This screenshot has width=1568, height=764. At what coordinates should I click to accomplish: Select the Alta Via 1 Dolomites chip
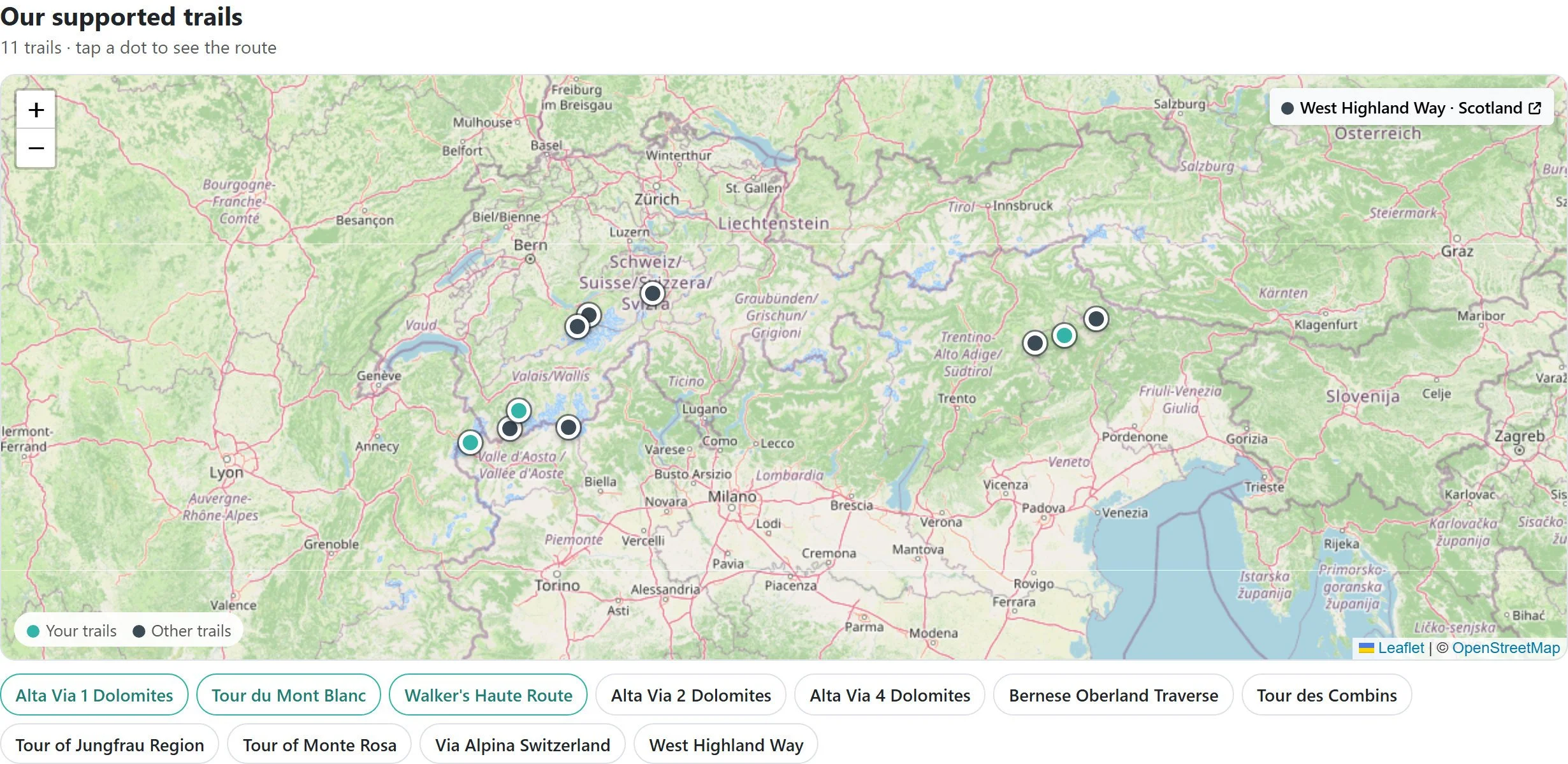click(94, 694)
